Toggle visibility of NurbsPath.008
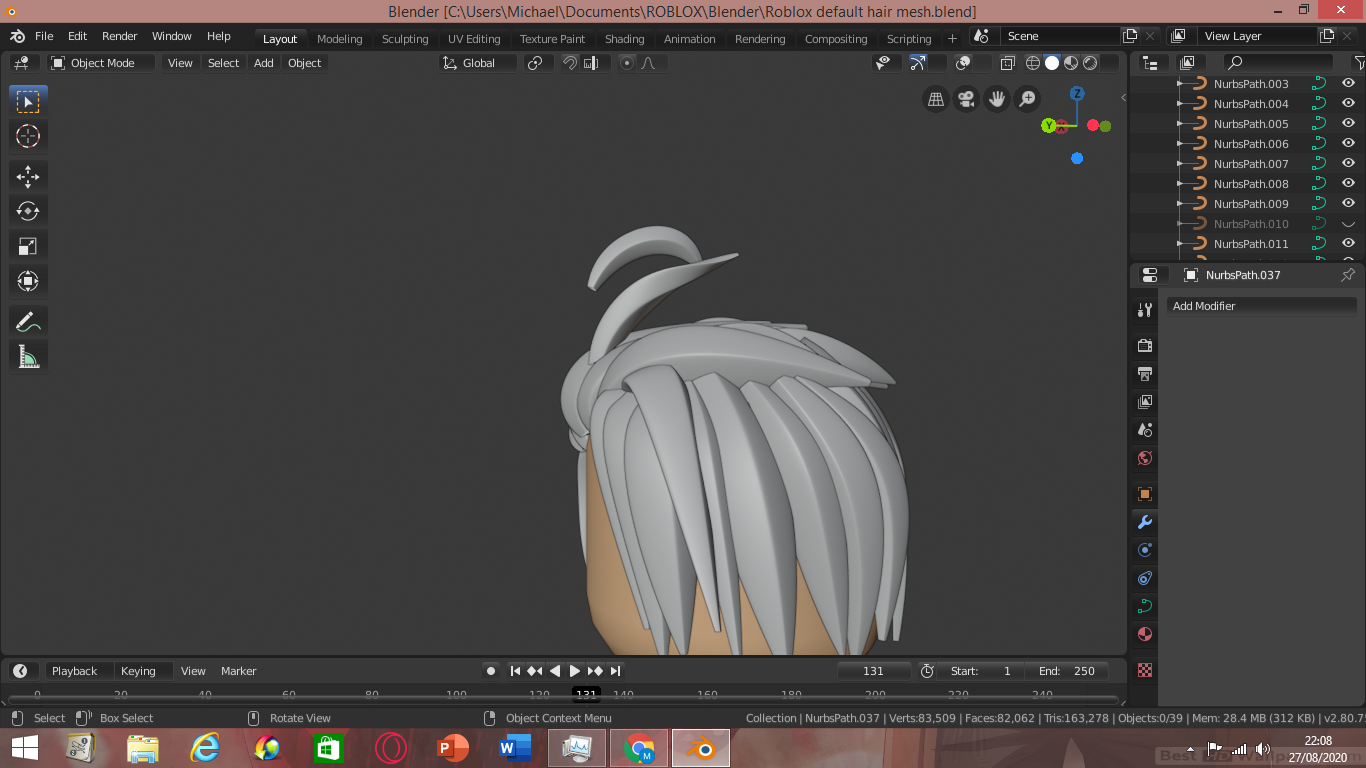The height and width of the screenshot is (768, 1366). [1348, 184]
